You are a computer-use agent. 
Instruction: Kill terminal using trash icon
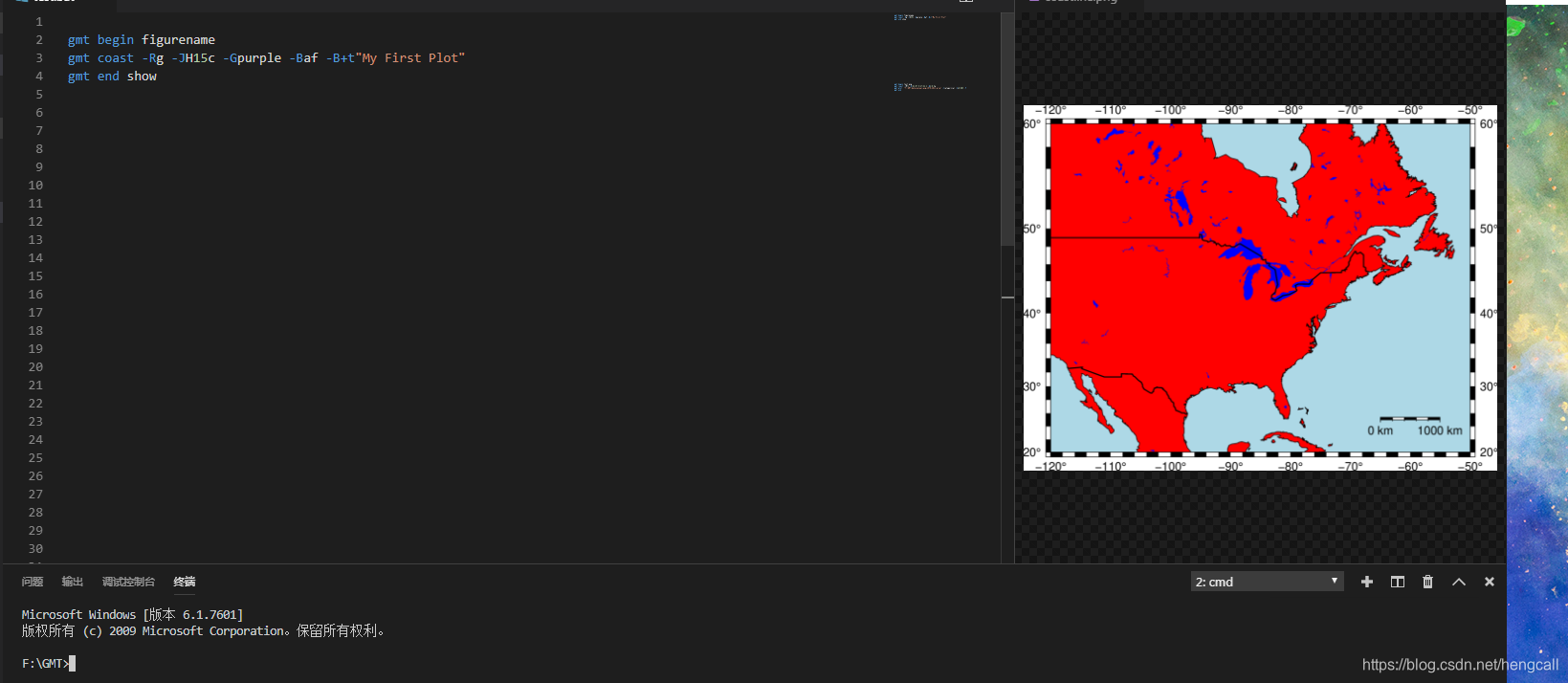pyautogui.click(x=1428, y=582)
